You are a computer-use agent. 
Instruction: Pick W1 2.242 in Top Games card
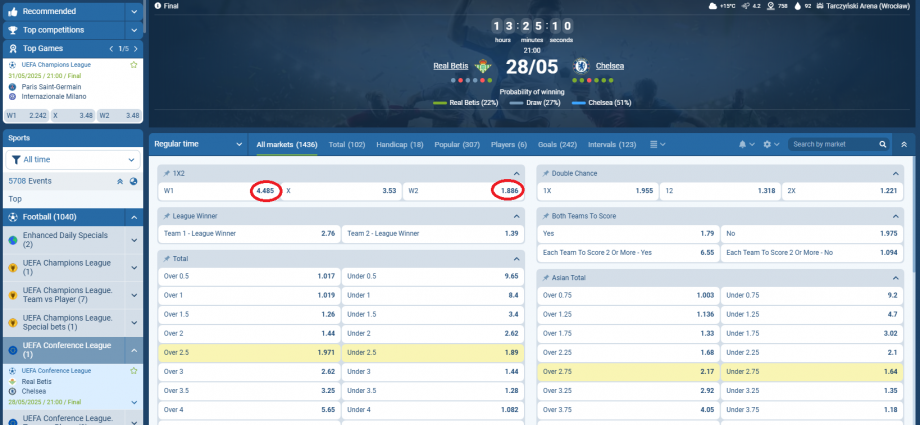26,116
